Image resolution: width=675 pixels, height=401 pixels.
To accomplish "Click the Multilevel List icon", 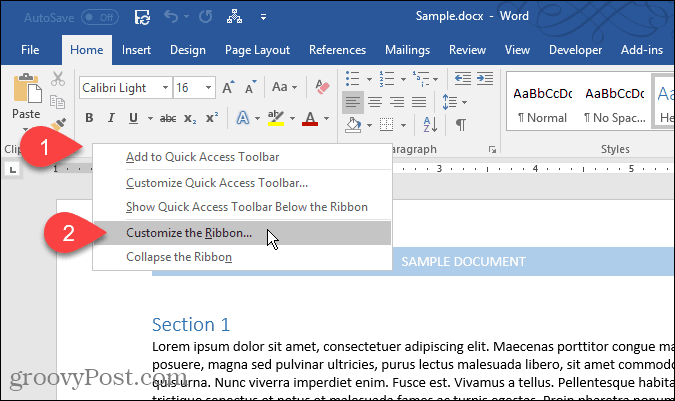I will pyautogui.click(x=421, y=79).
